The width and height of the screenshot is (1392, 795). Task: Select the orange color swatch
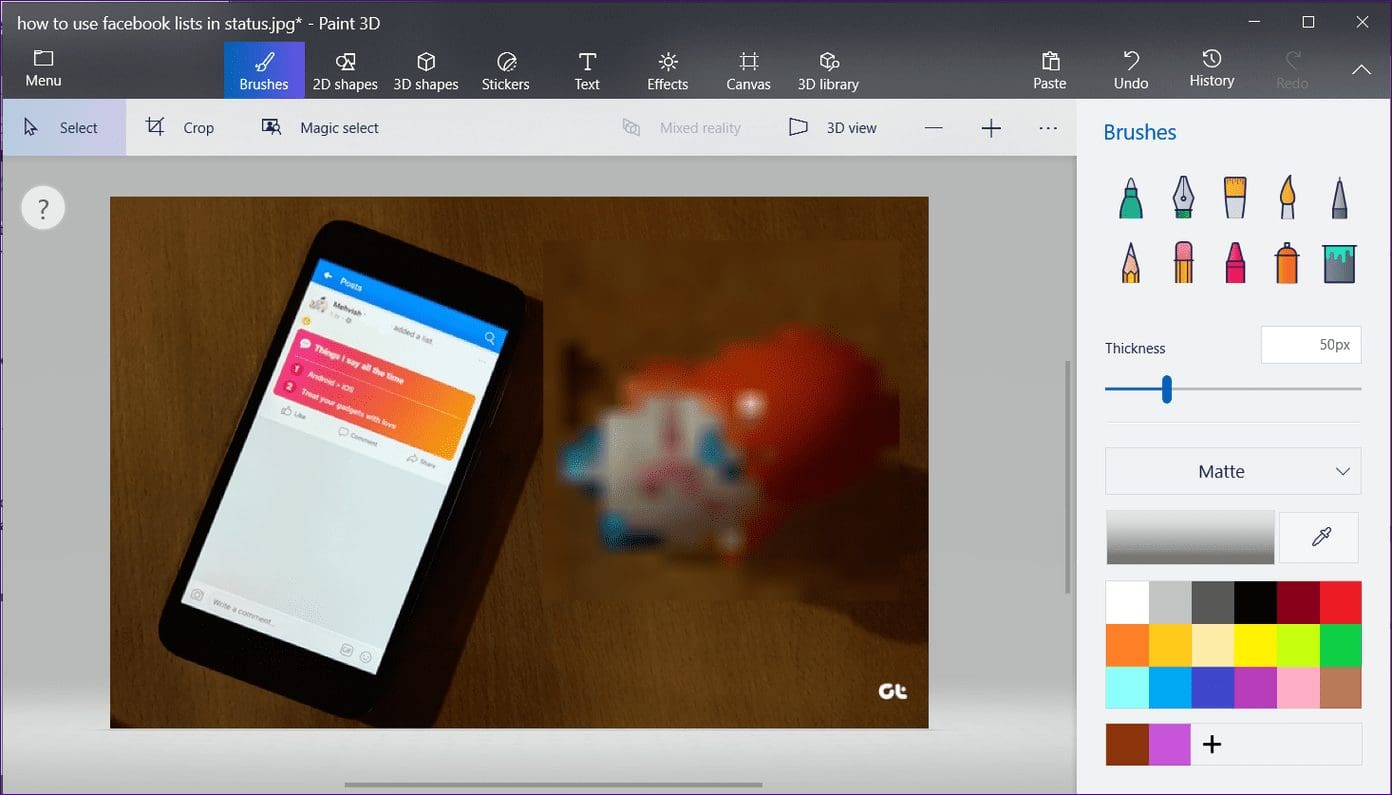[1127, 645]
